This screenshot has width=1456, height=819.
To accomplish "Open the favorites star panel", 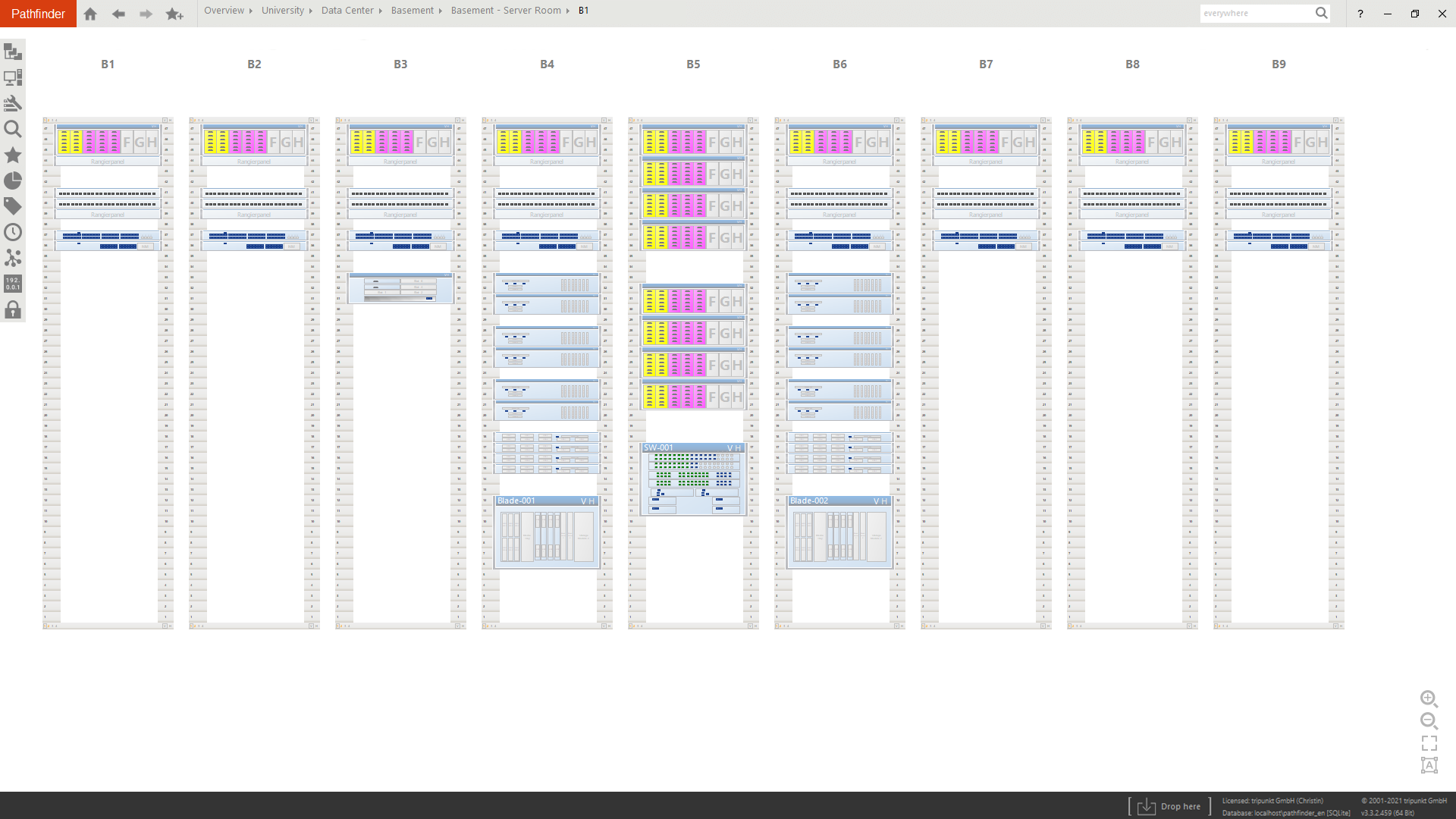I will (12, 155).
